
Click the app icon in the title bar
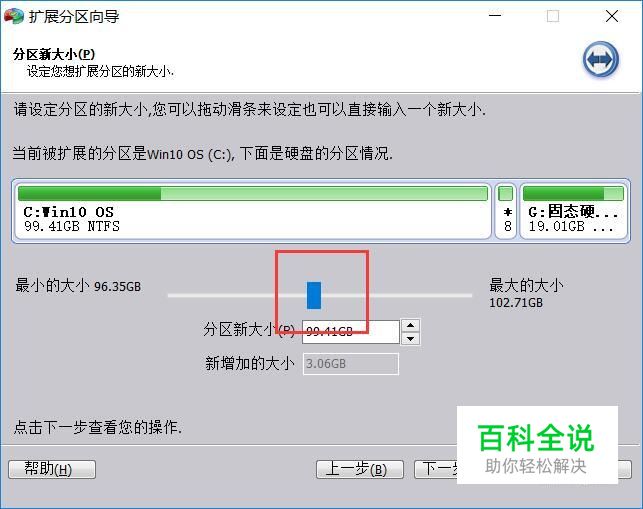pos(14,16)
